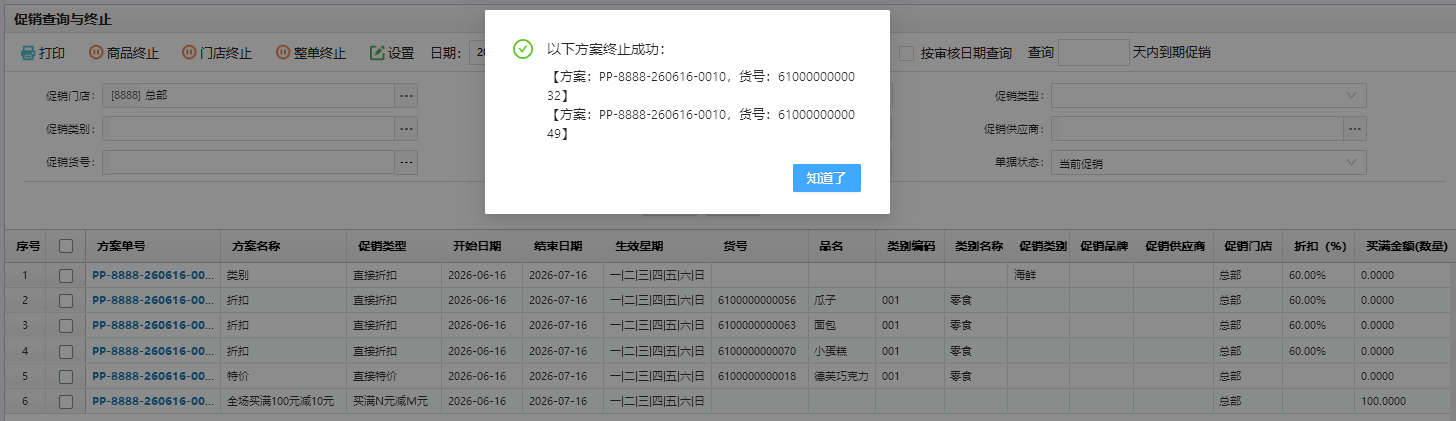Sort by 促销类型 column header
This screenshot has width=1456, height=421.
tap(382, 246)
